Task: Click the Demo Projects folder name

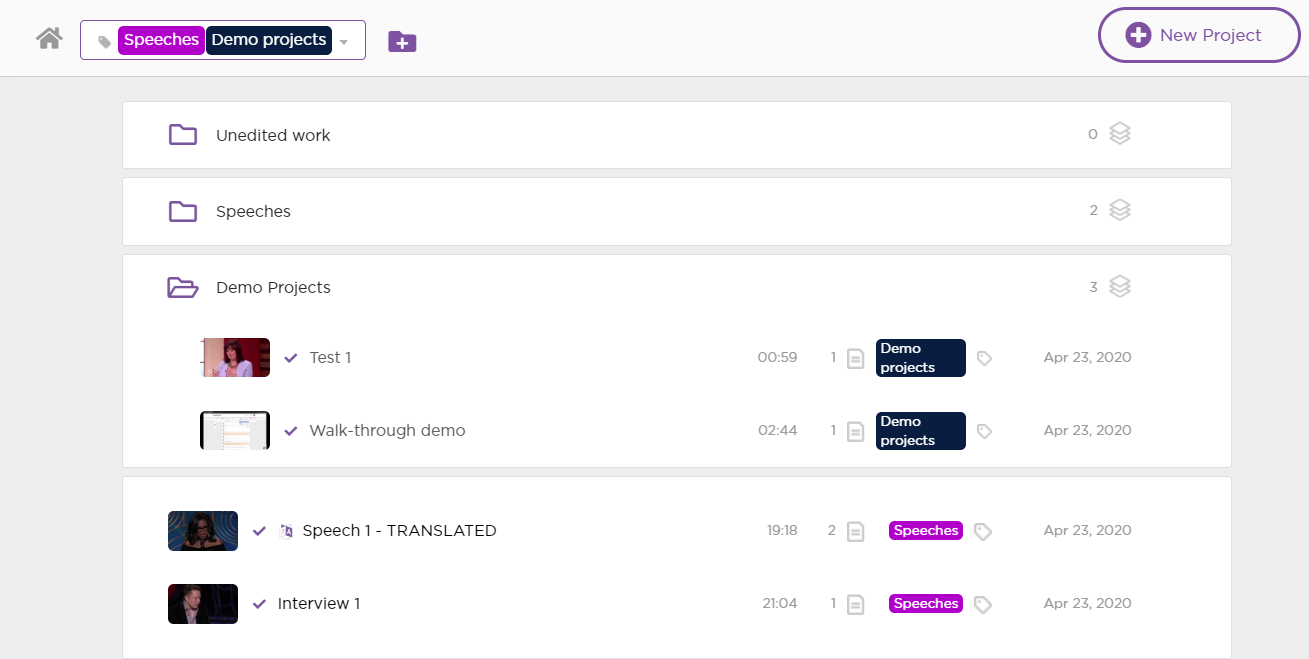Action: coord(273,287)
